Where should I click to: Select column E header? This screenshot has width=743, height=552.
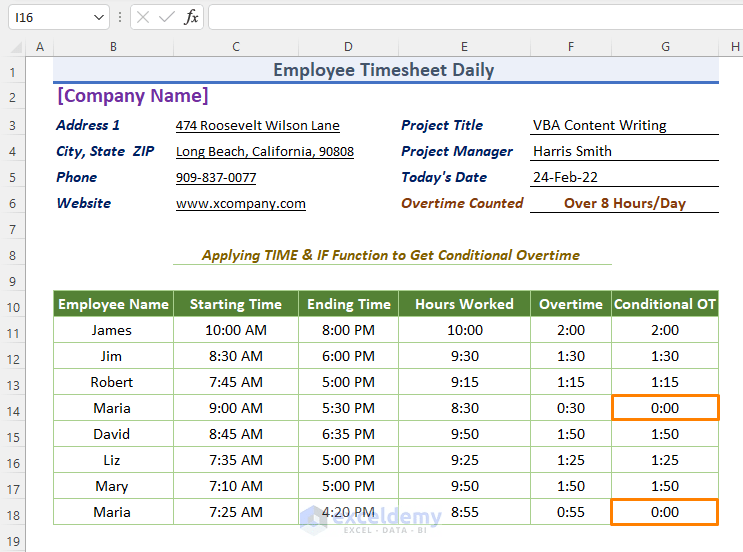(464, 47)
